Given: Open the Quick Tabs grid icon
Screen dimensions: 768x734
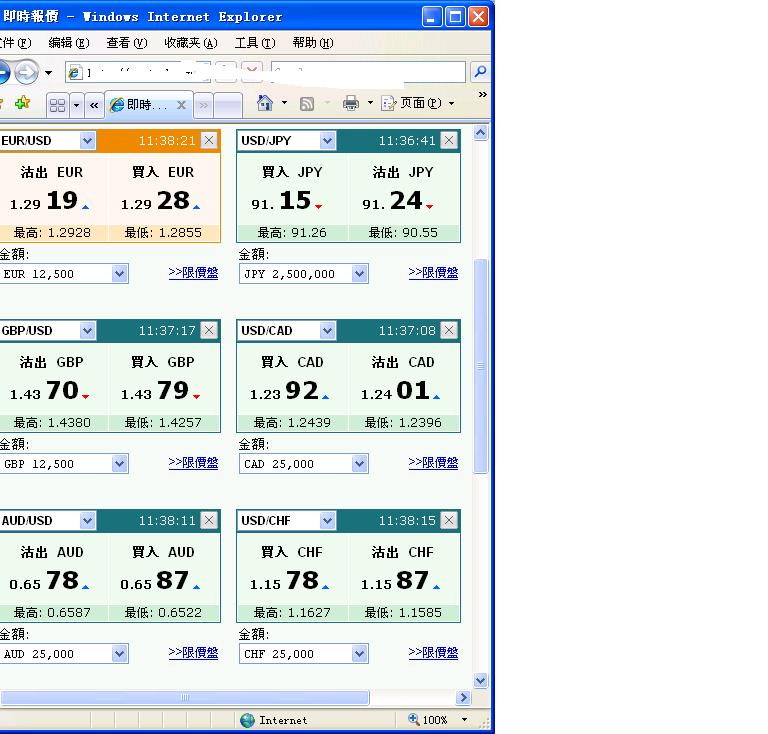Looking at the screenshot, I should [58, 105].
